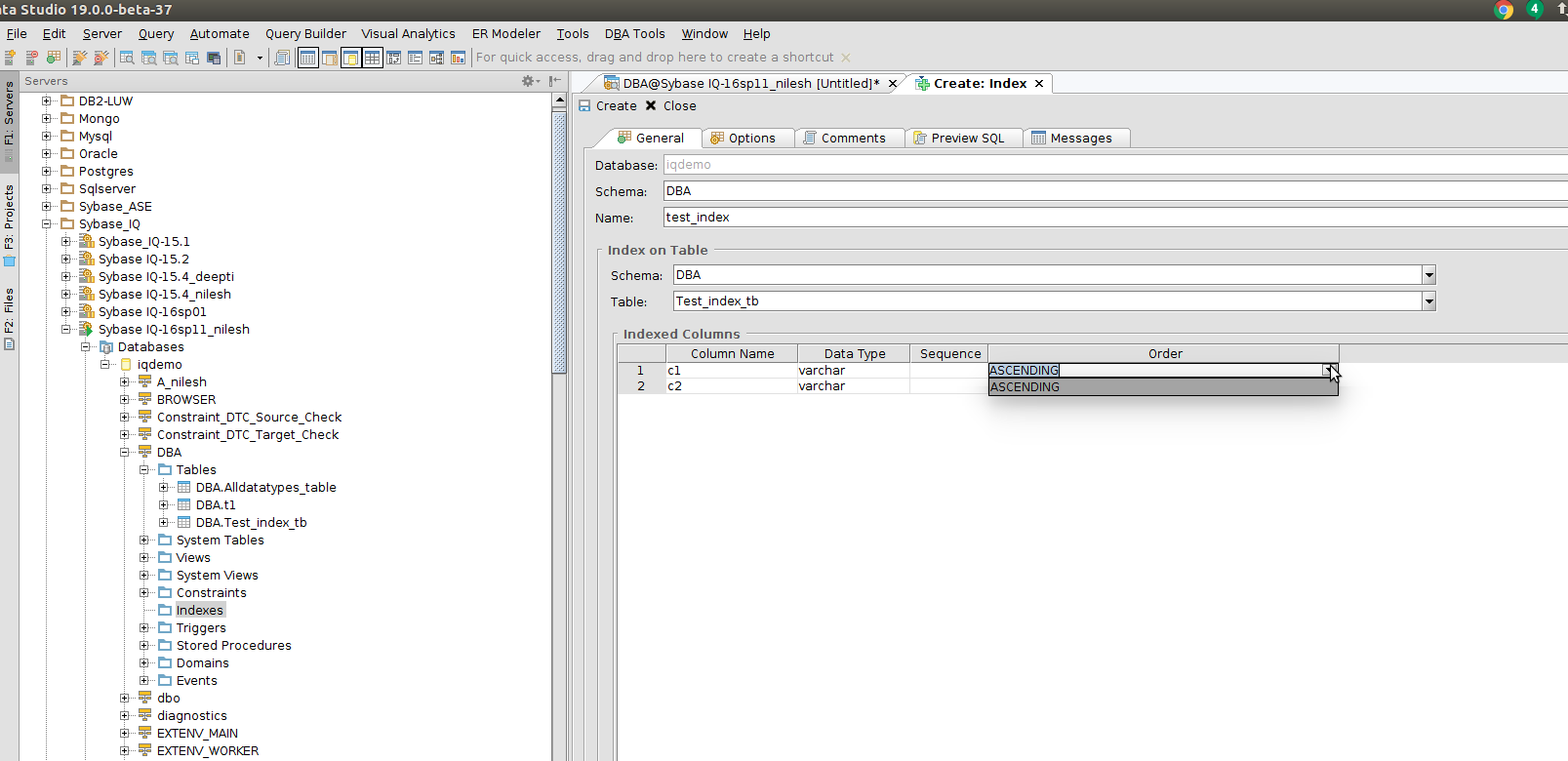Click the new document toolbar icon

pos(239,58)
